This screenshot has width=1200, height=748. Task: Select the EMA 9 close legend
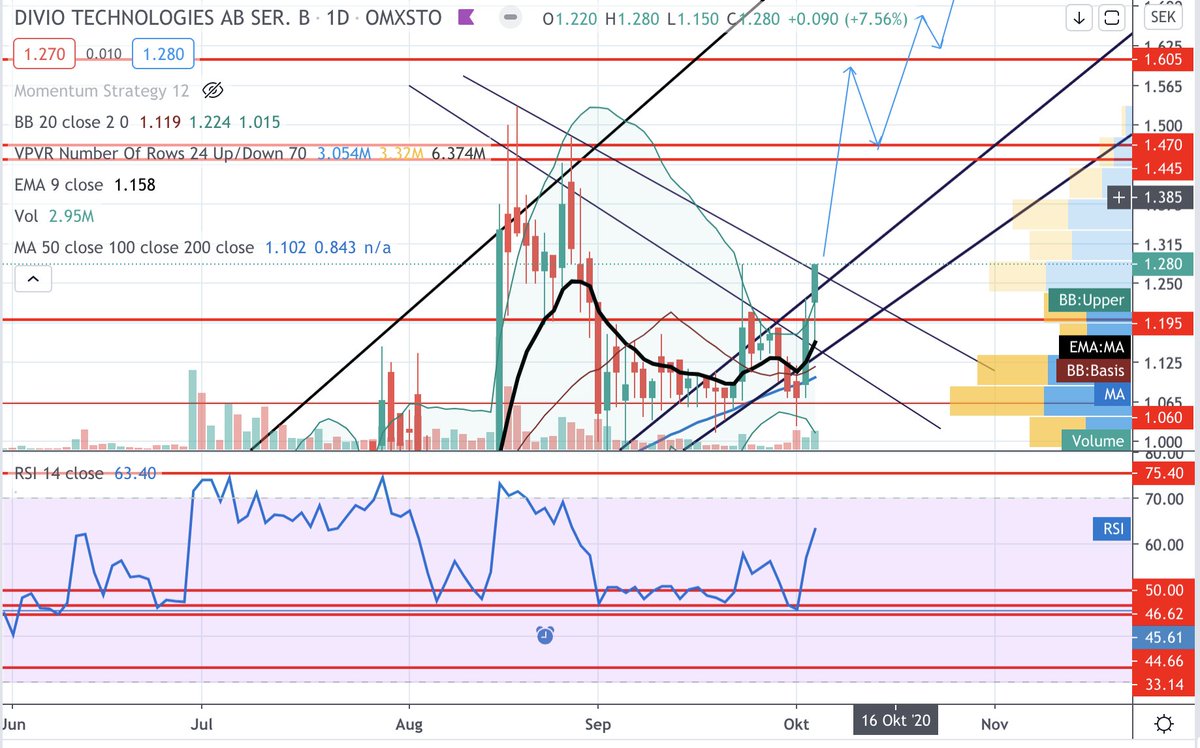[59, 185]
